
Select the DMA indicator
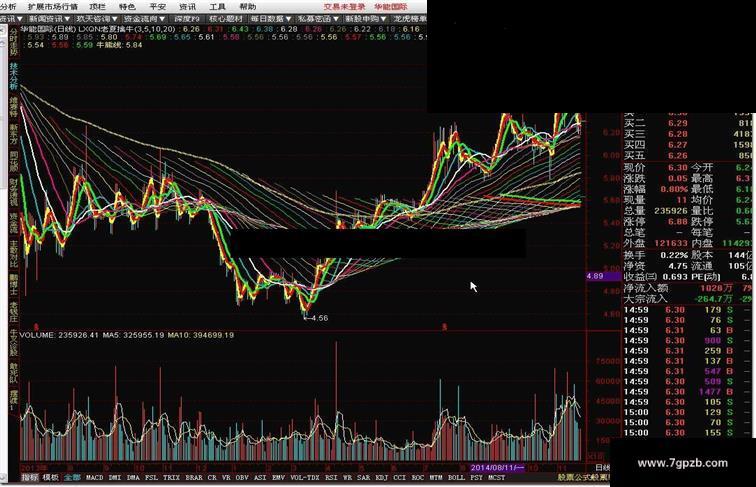pos(133,477)
